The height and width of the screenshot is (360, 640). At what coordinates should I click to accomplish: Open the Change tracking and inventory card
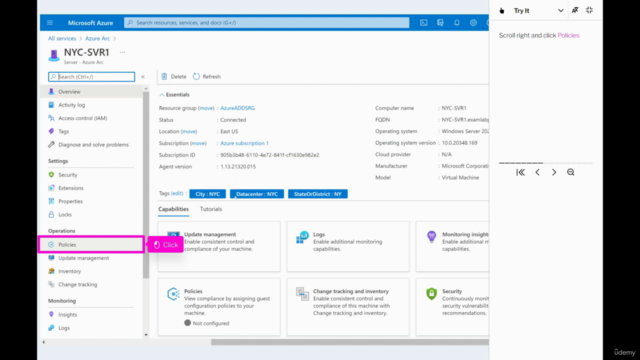pyautogui.click(x=348, y=307)
